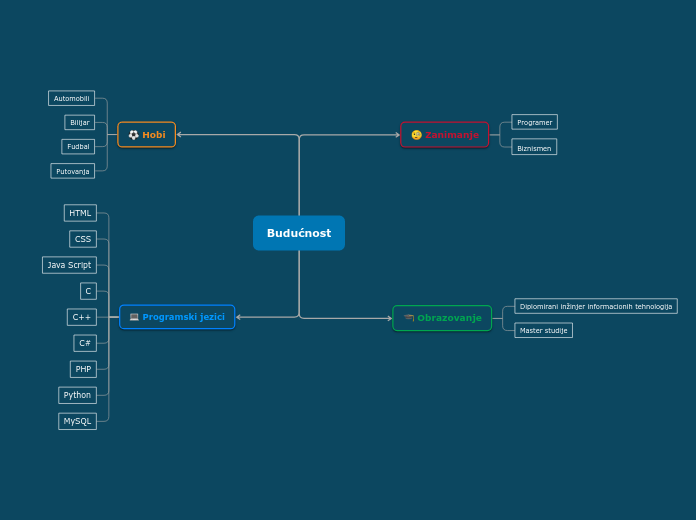Screen dimensions: 696x520
Task: Select the single C language node
Action: (x=88, y=291)
